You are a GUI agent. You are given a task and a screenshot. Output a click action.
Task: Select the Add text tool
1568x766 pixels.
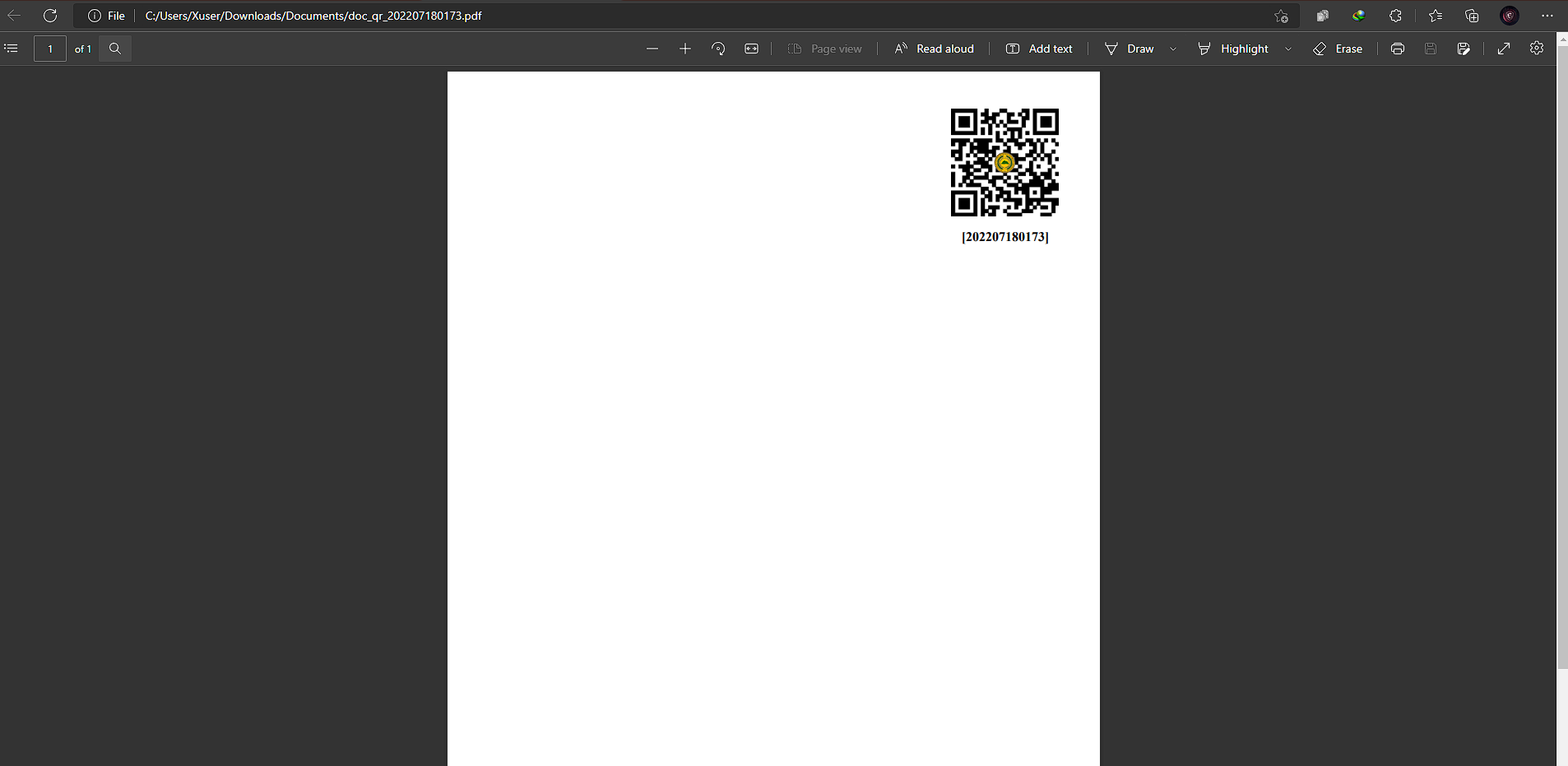coord(1039,49)
